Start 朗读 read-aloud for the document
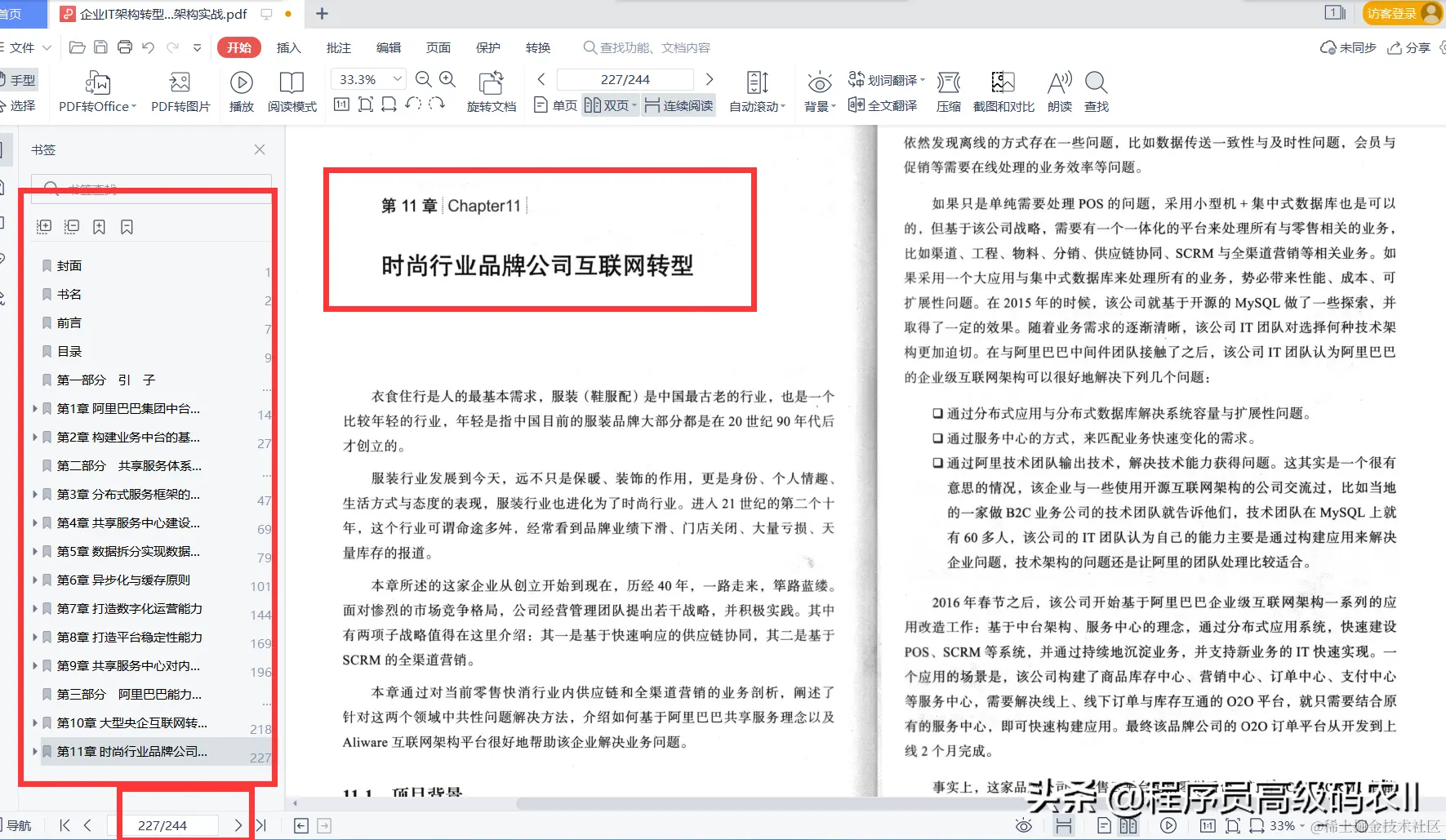Viewport: 1446px width, 840px height. (x=1059, y=91)
